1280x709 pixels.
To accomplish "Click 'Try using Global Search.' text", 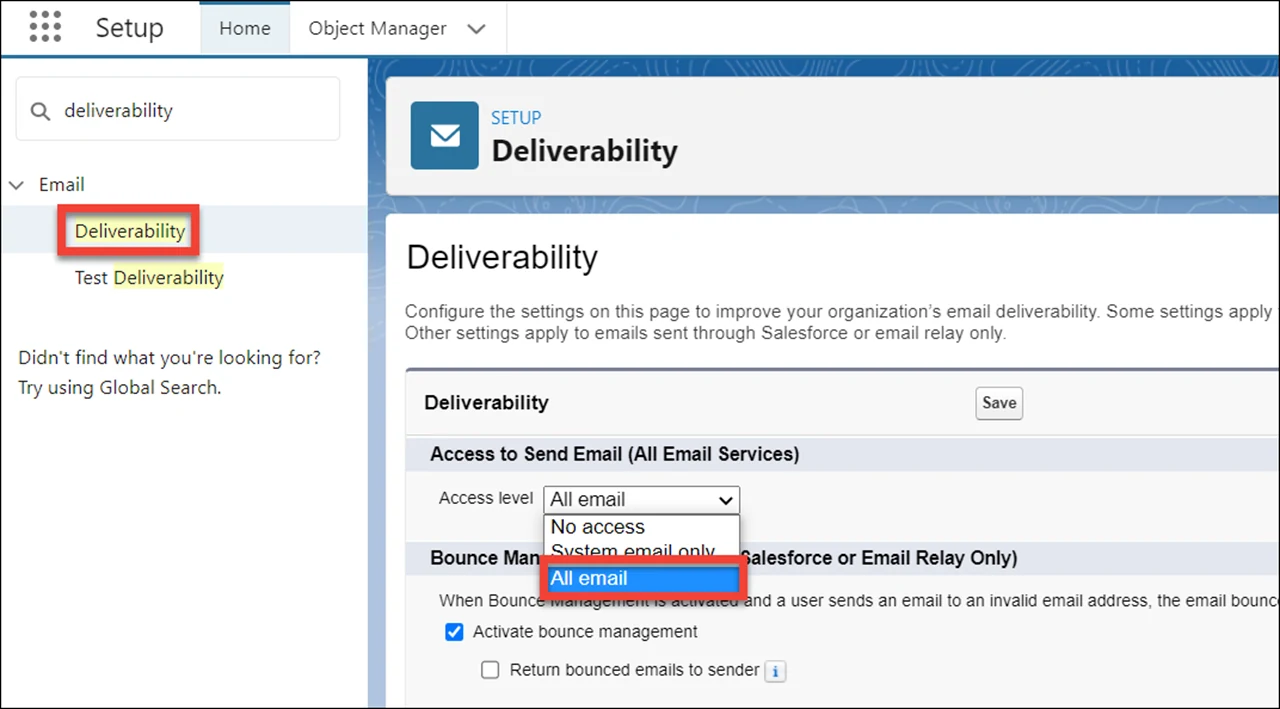I will (x=120, y=388).
